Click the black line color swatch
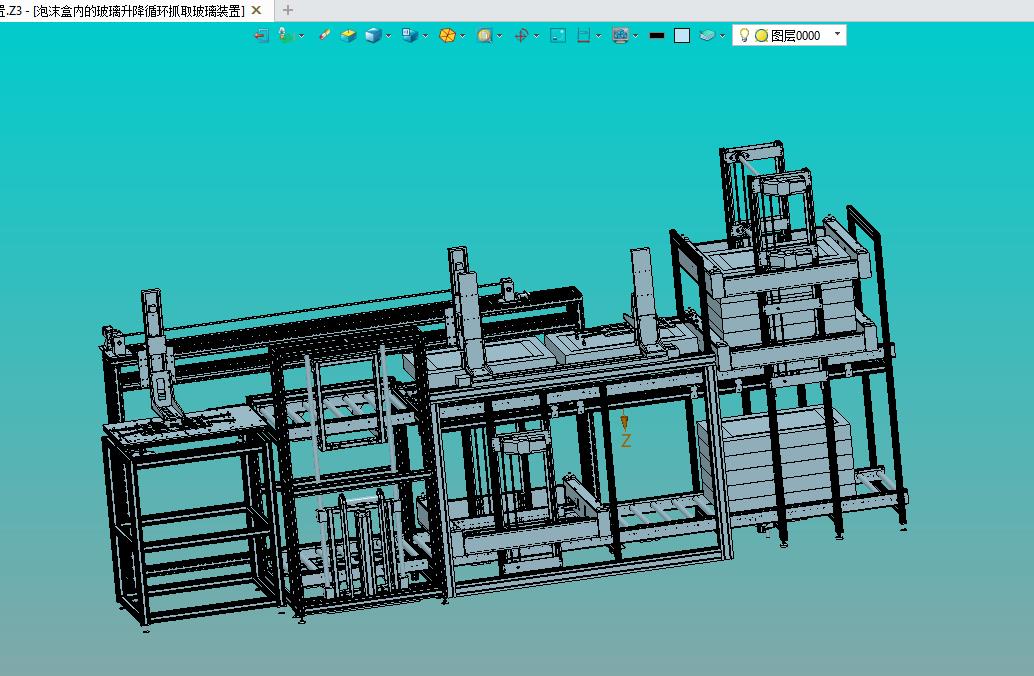This screenshot has width=1034, height=676. [657, 36]
